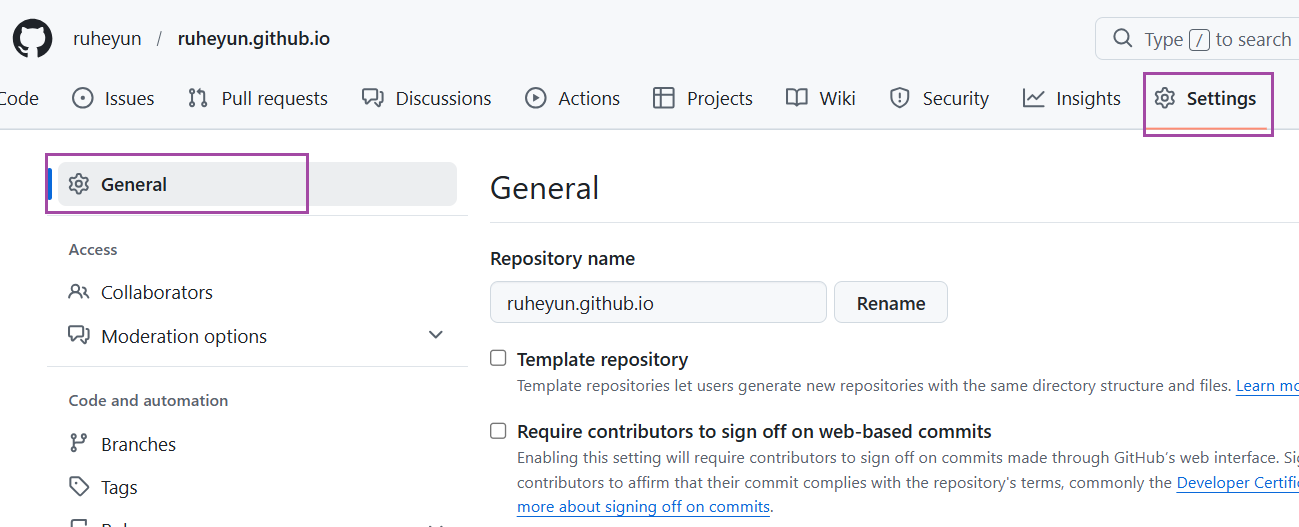Viewport: 1299px width, 527px height.
Task: Open the Developer Certificate link
Action: [1237, 482]
